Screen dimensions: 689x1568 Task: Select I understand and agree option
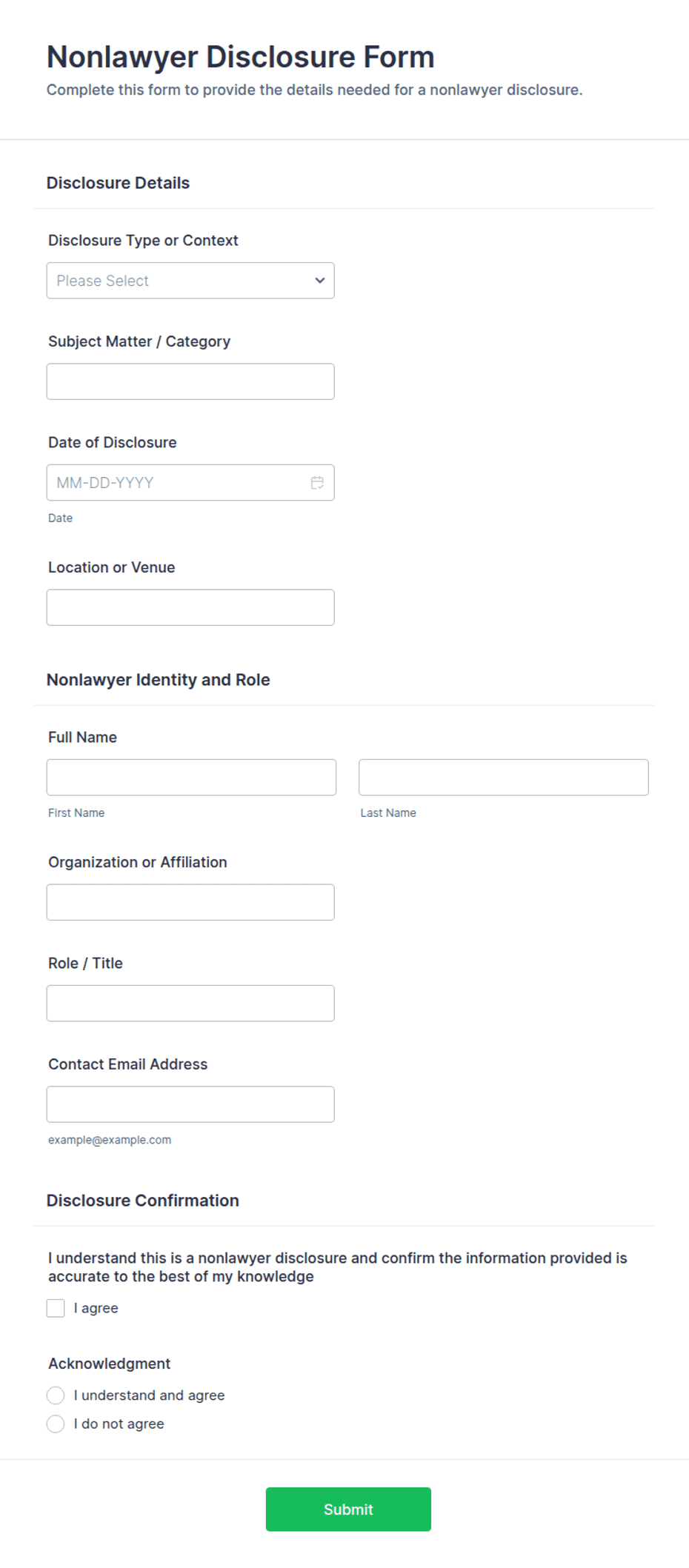(x=56, y=1395)
